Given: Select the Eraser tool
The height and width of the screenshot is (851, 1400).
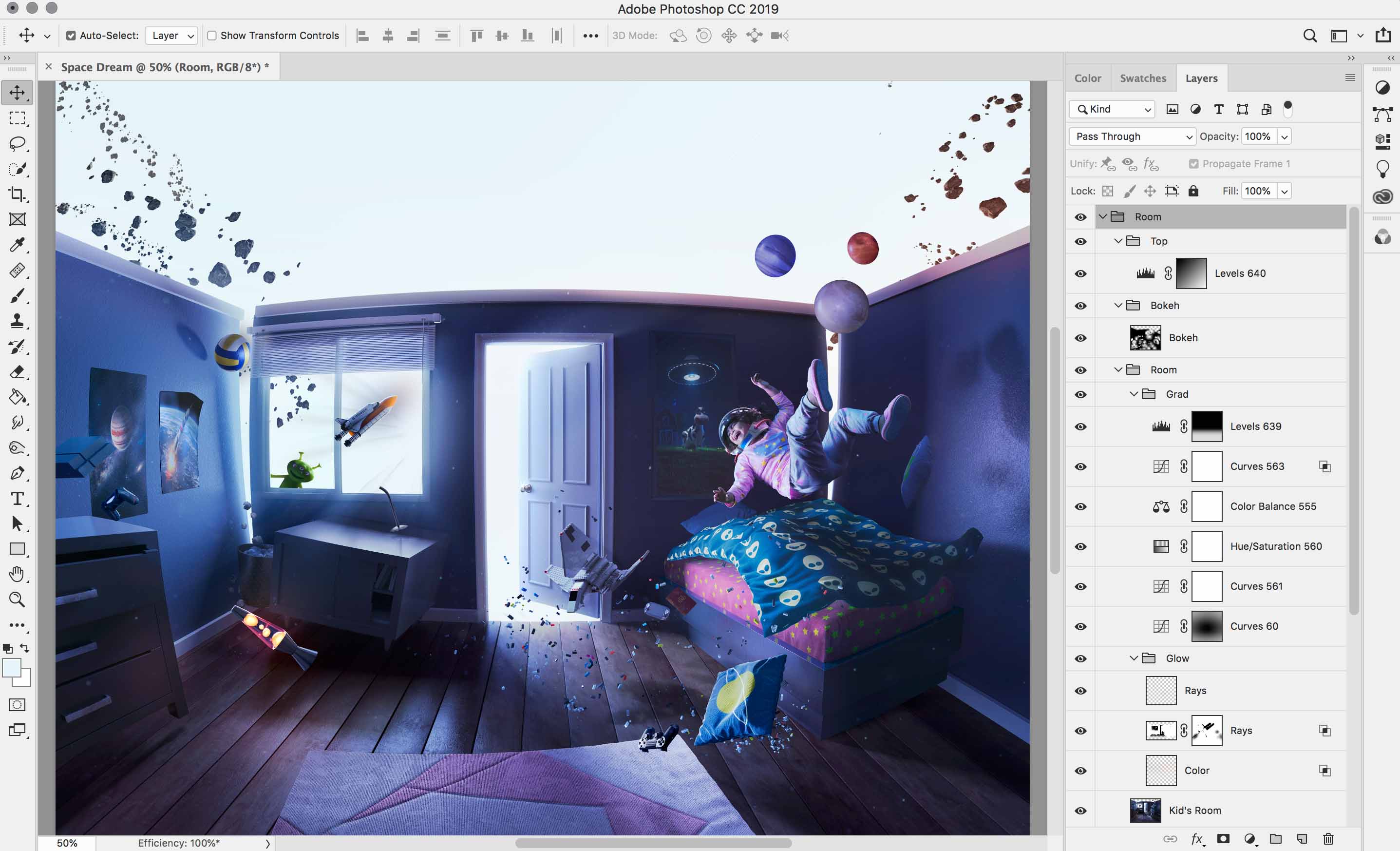Looking at the screenshot, I should click(18, 371).
